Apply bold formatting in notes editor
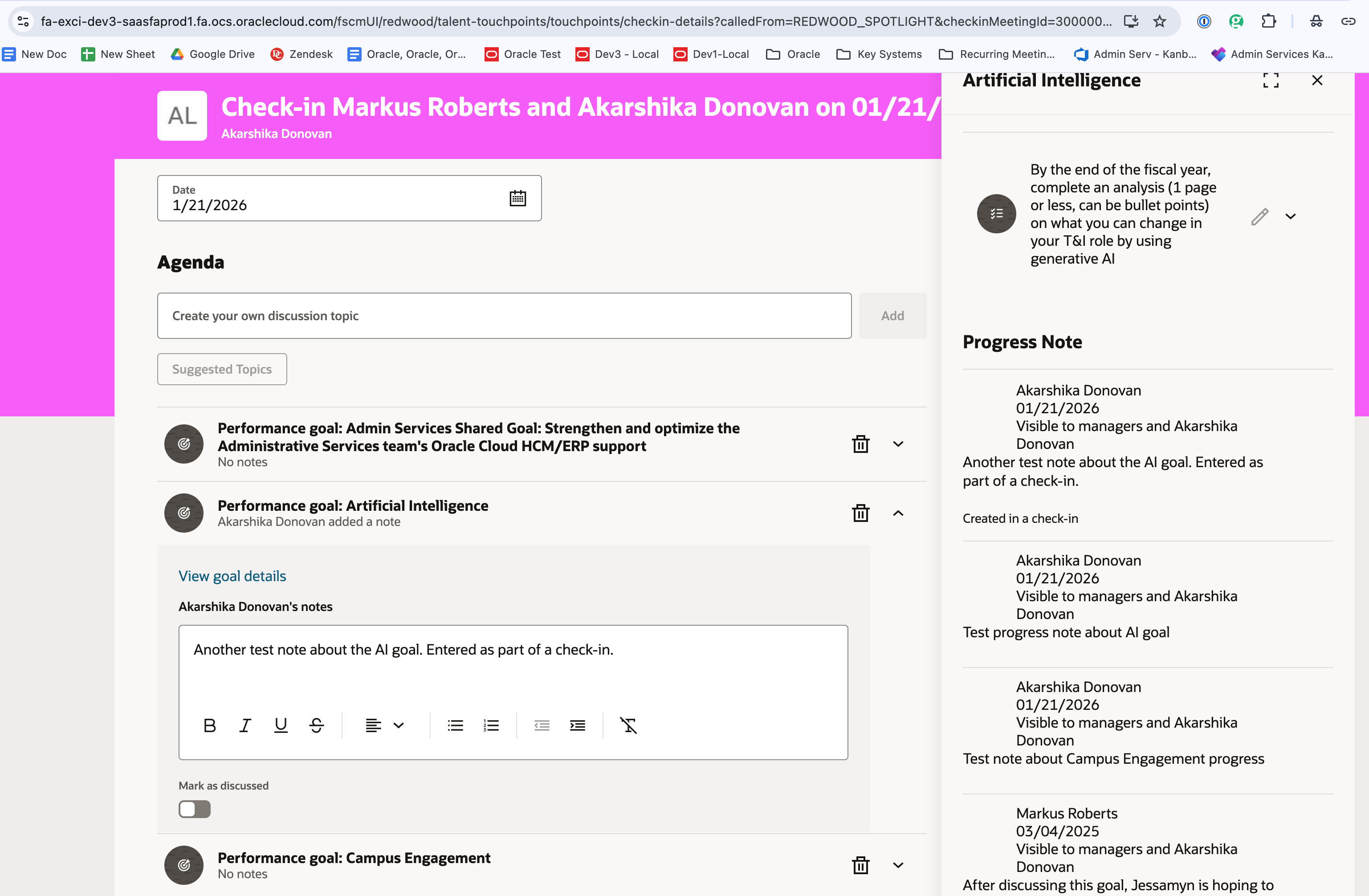This screenshot has width=1369, height=896. (x=209, y=725)
